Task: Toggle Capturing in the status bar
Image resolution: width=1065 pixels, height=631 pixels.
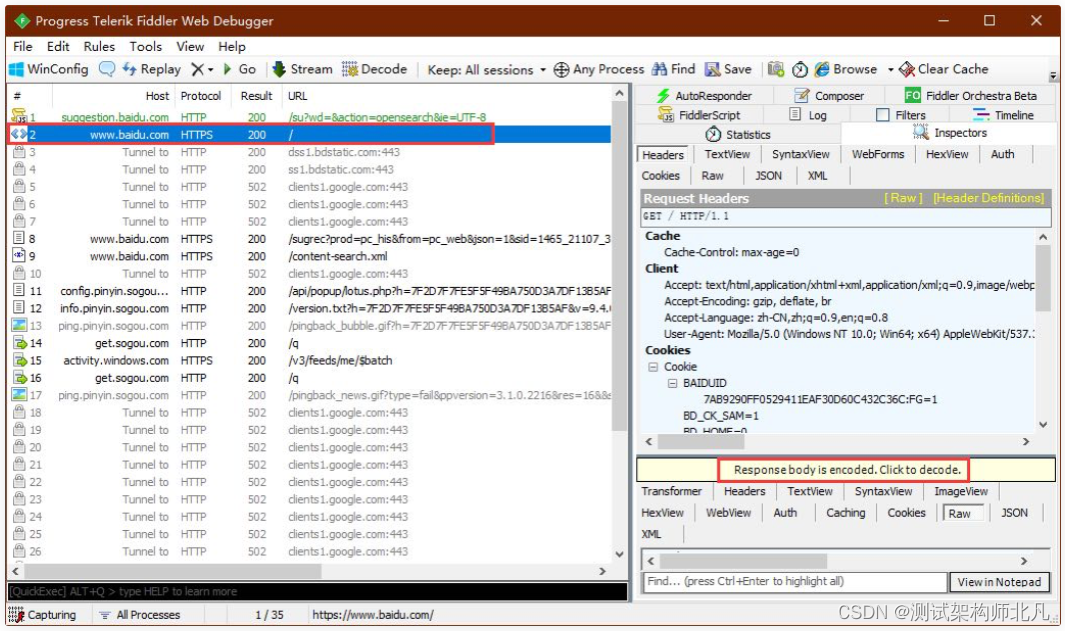Action: coord(42,615)
